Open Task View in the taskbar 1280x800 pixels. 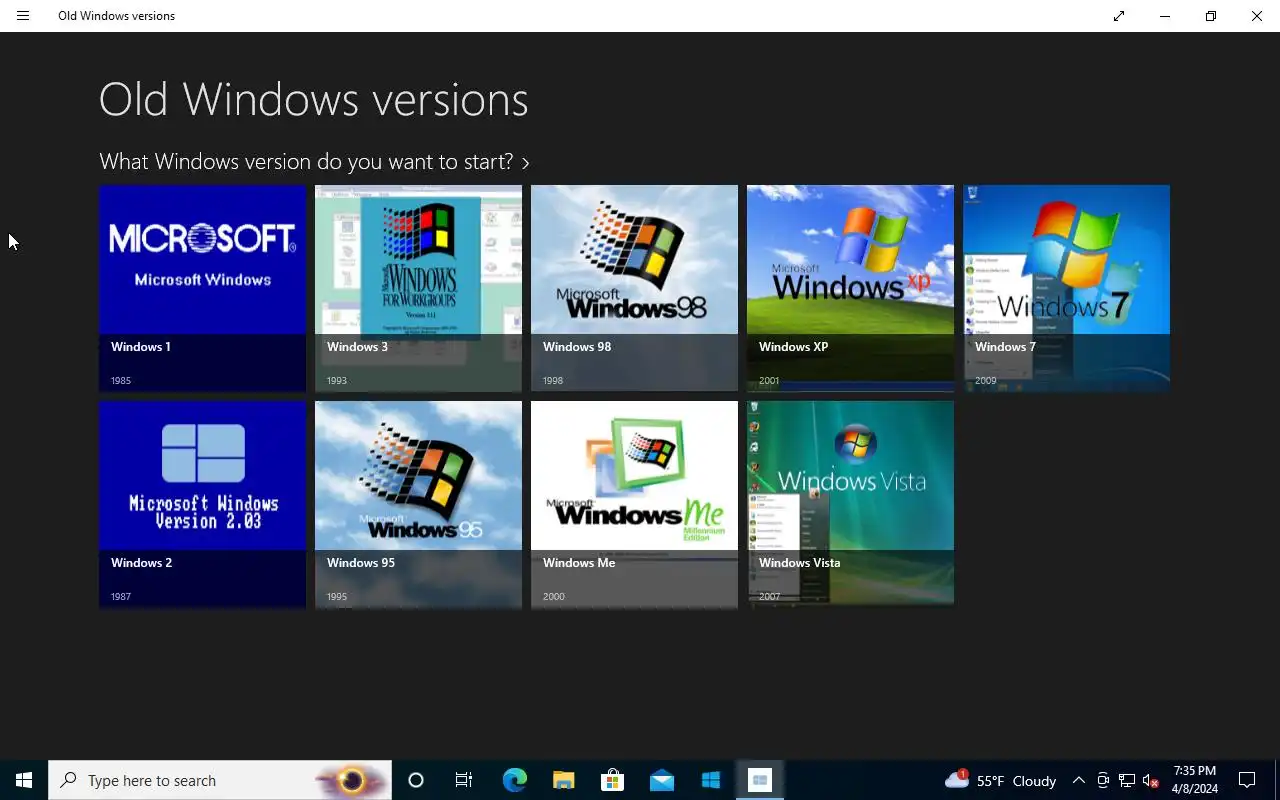(464, 780)
